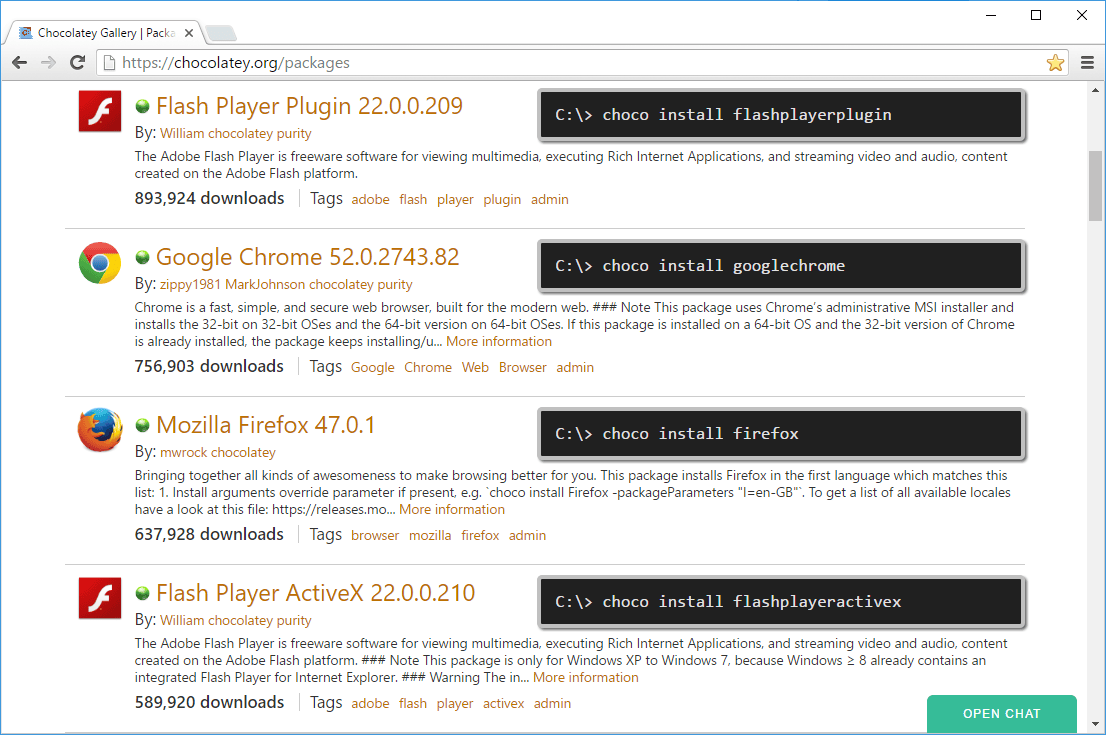Click the William author under Flash Player ActiveX
1106x735 pixels.
click(182, 620)
